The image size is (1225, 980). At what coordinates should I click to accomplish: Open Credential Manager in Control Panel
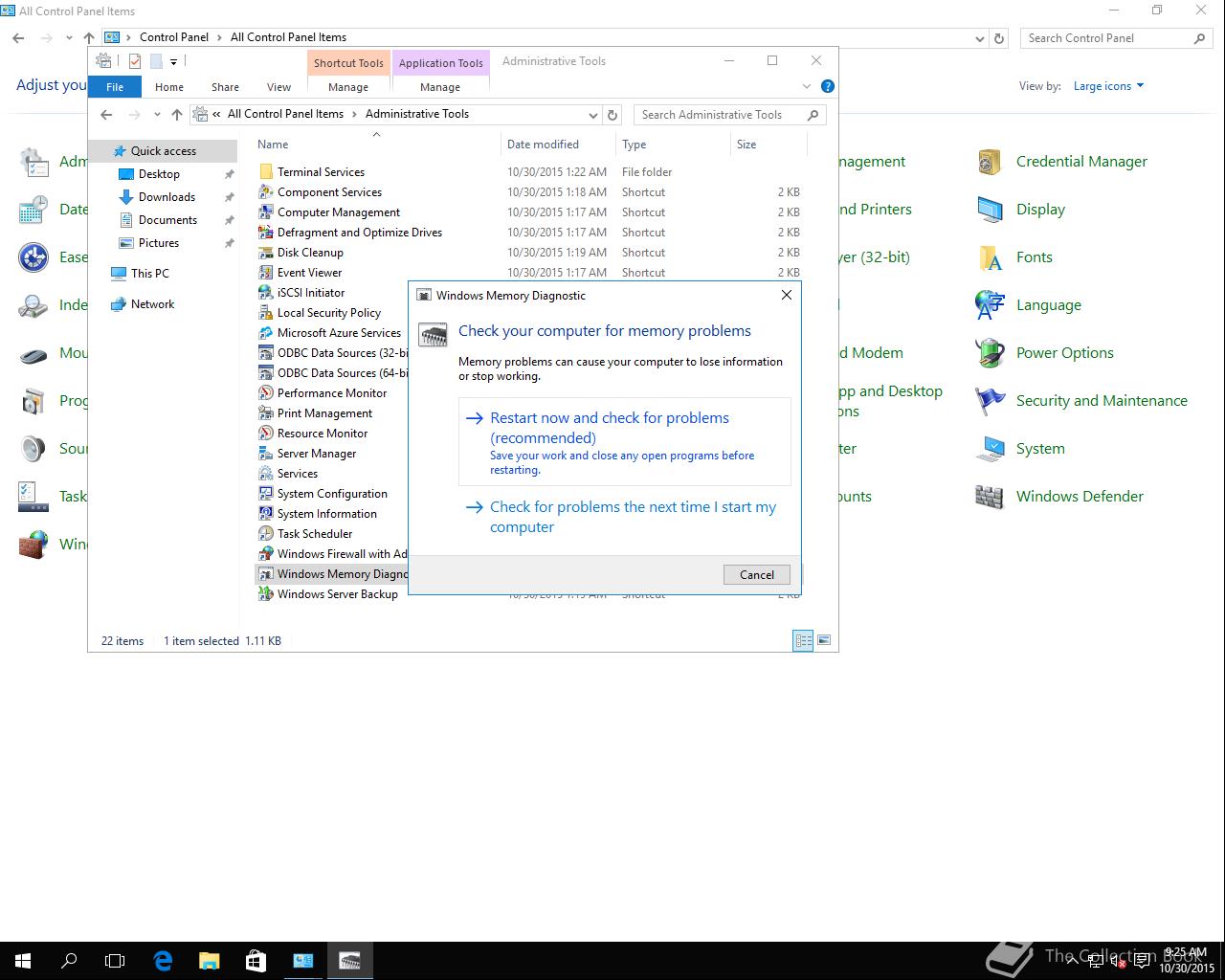pyautogui.click(x=1062, y=162)
